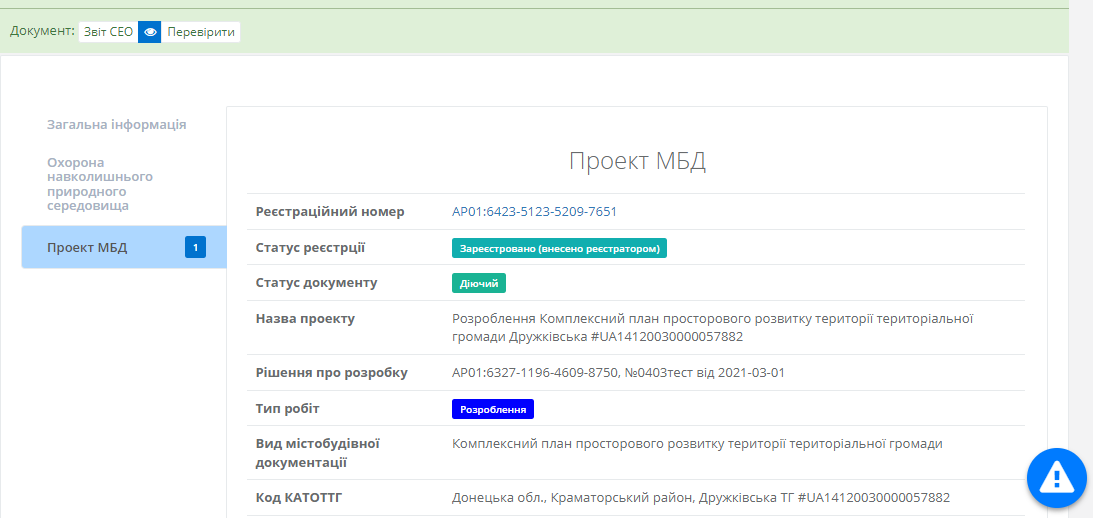Image resolution: width=1093 pixels, height=518 pixels.
Task: Open Охорона навколишнього природного середовища section
Action: pos(100,184)
